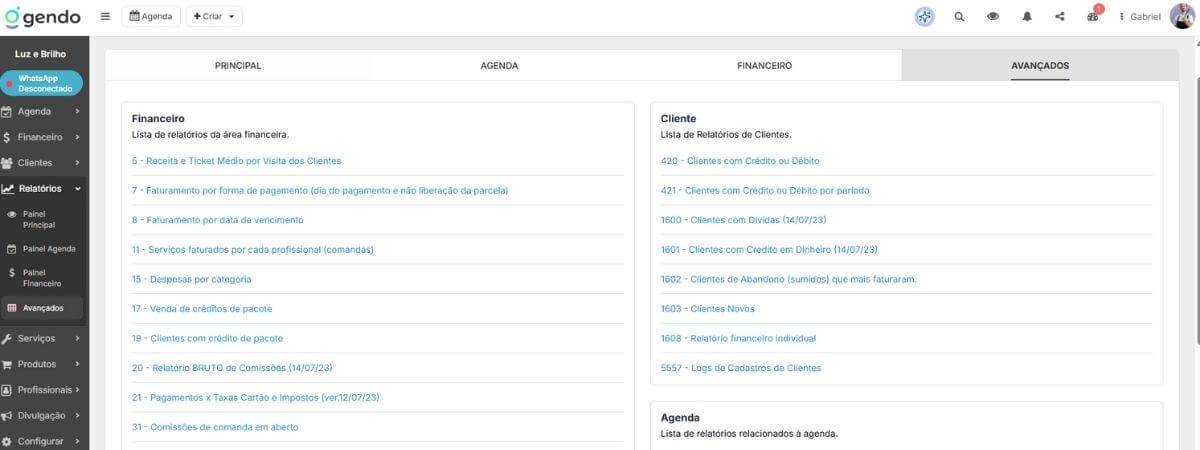Open the notifications bell

[1027, 17]
